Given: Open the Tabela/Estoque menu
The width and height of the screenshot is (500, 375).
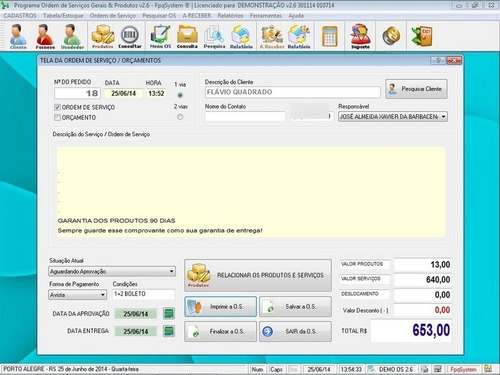Looking at the screenshot, I should point(63,16).
